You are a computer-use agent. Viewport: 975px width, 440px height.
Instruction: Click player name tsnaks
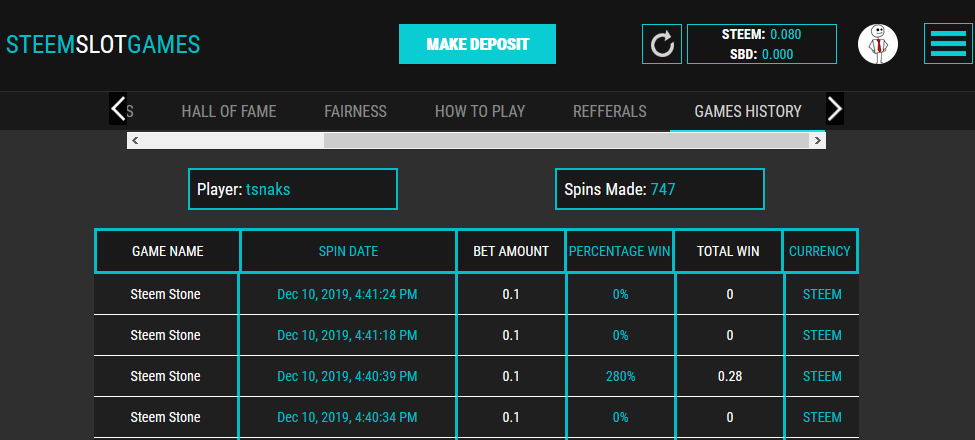click(x=268, y=189)
